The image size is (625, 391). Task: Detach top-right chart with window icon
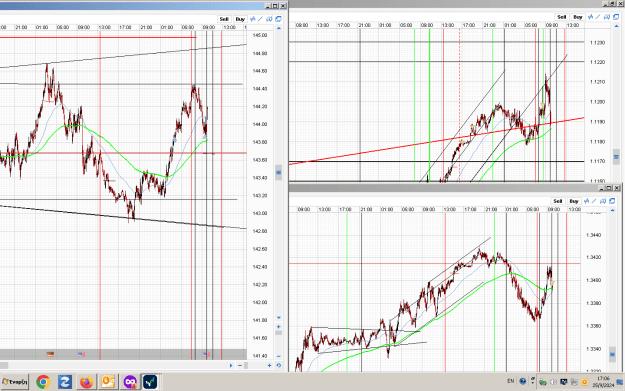(616, 17)
